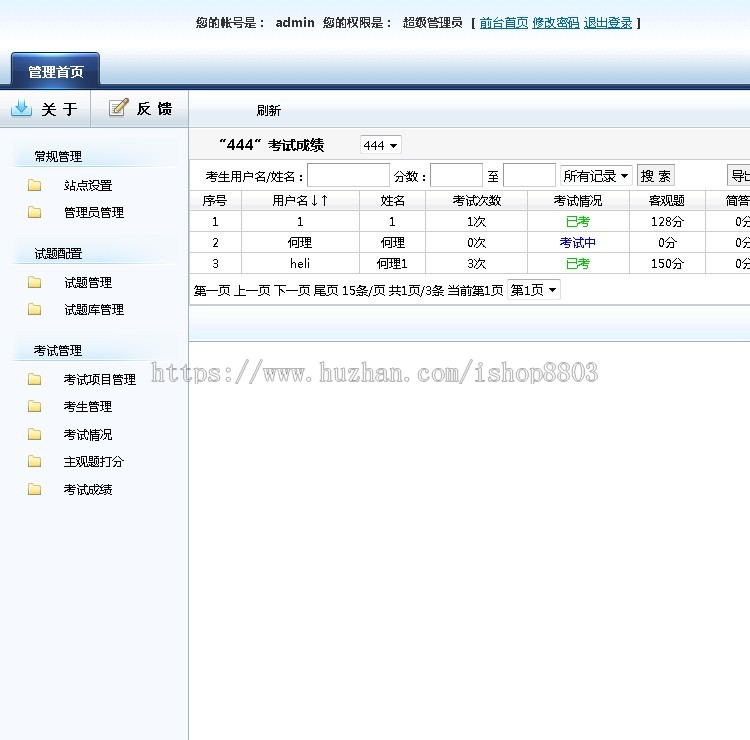The width and height of the screenshot is (750, 740).
Task: Open the 444 exam selector dropdown
Action: coord(381,145)
